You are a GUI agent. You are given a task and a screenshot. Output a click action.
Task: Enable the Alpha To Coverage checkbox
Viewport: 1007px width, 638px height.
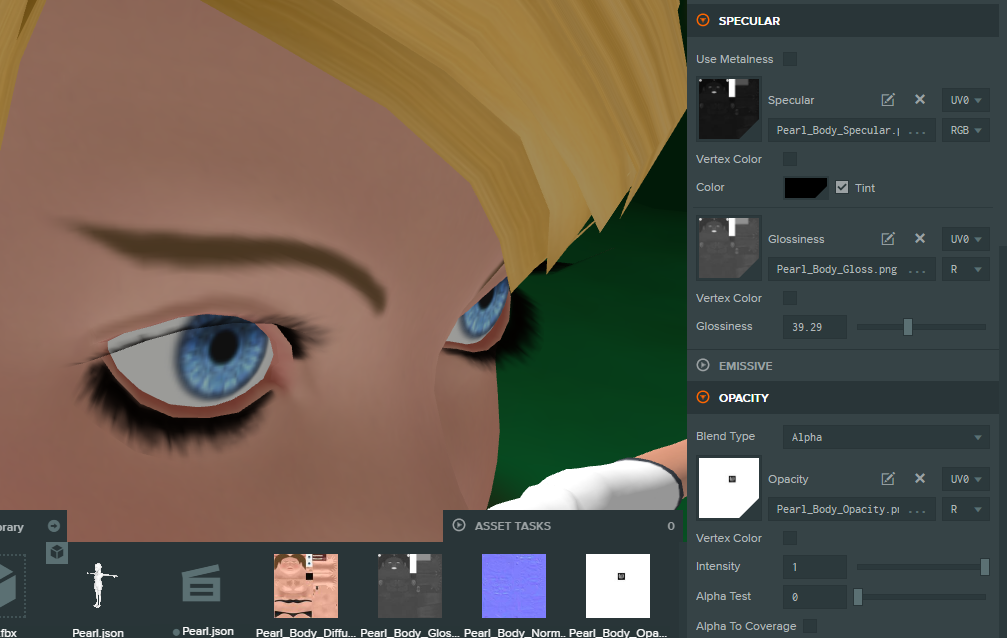tap(810, 626)
